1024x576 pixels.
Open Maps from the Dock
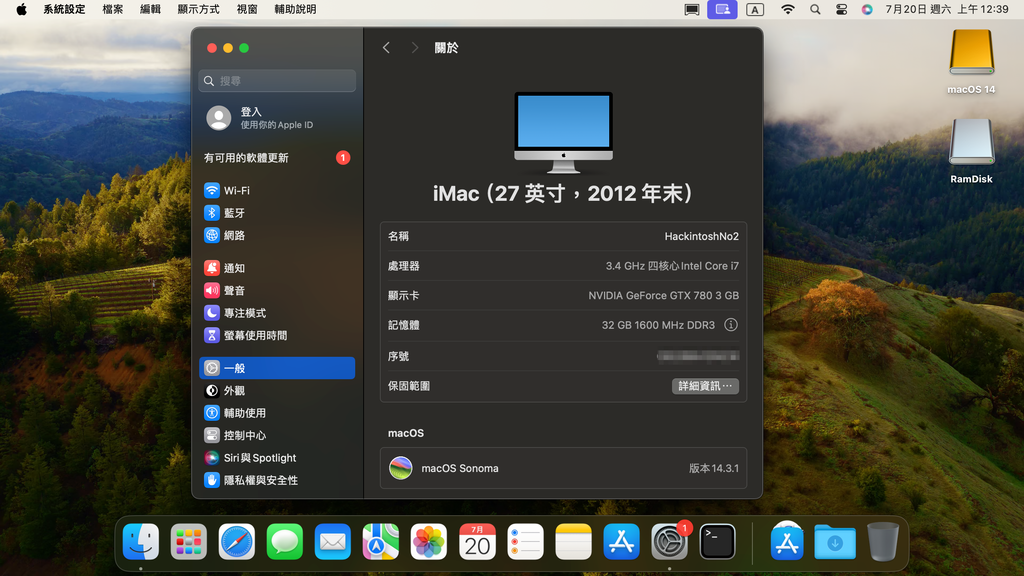381,542
